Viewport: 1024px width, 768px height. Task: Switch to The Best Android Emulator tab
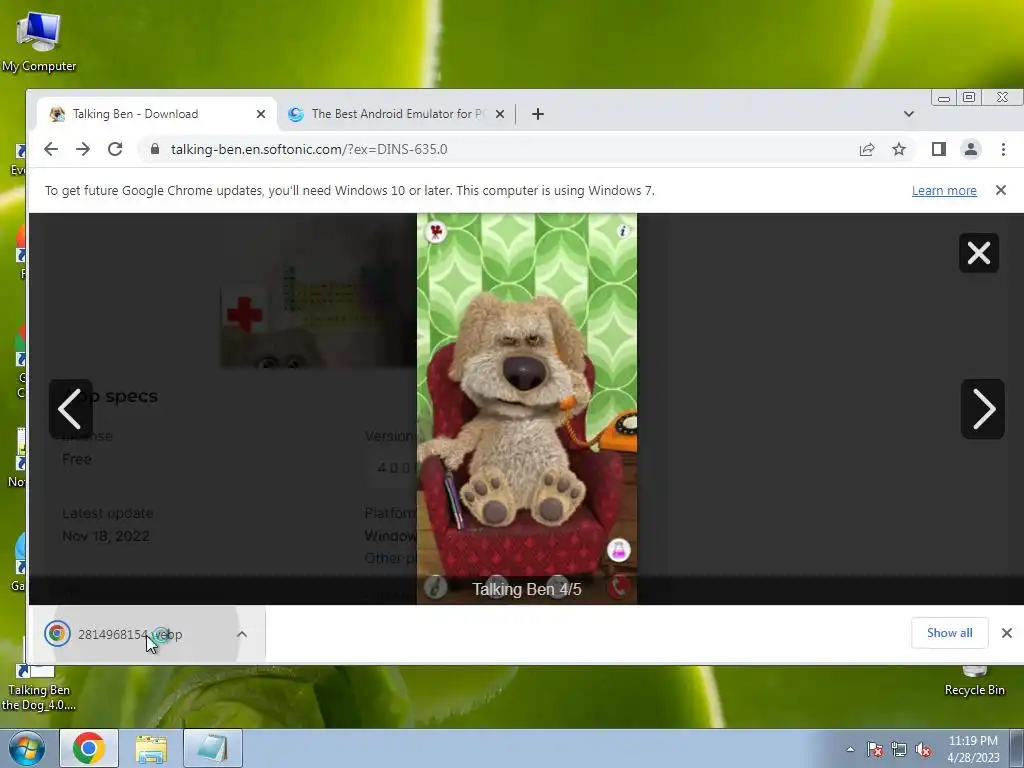tap(396, 114)
